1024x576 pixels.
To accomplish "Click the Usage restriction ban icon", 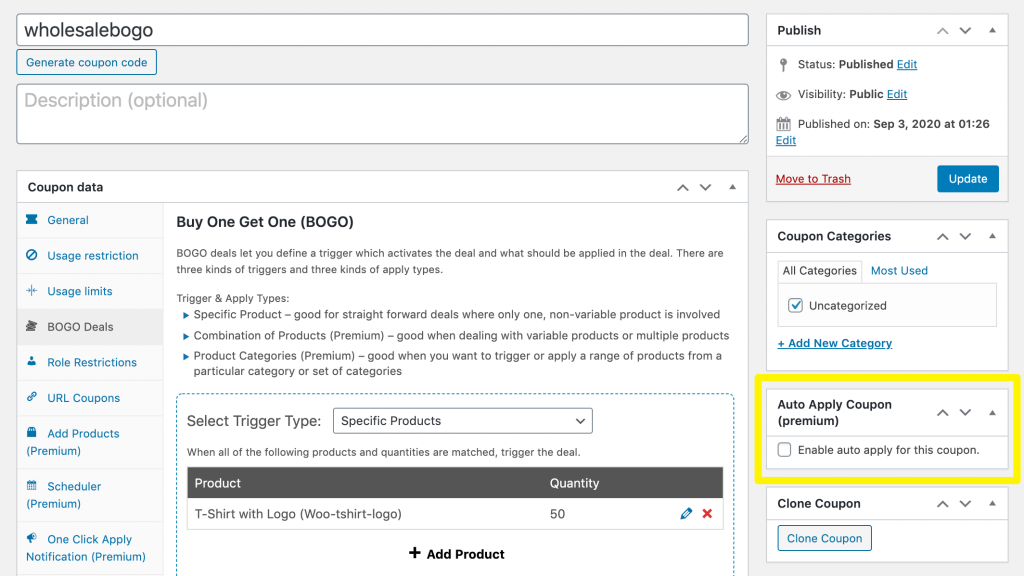I will pyautogui.click(x=32, y=256).
